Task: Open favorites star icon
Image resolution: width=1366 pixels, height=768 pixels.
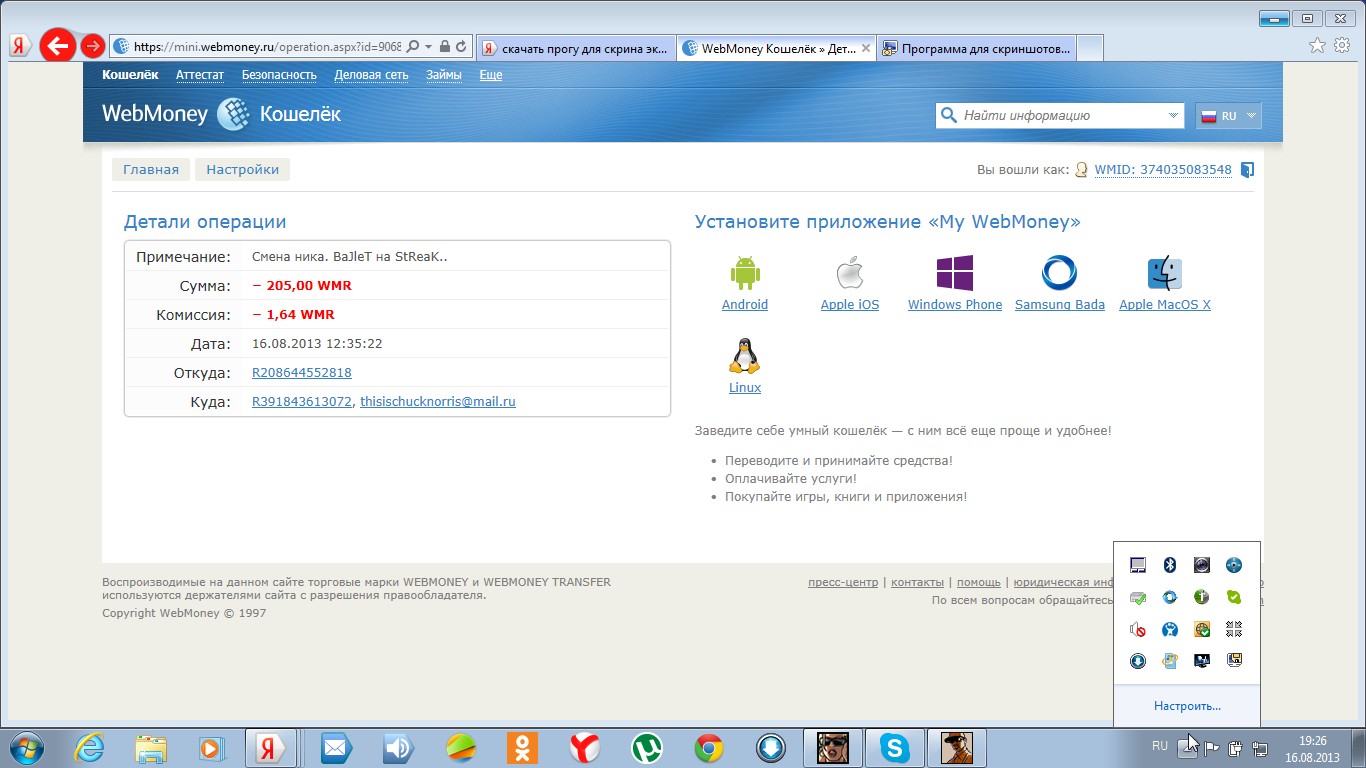Action: point(1318,45)
